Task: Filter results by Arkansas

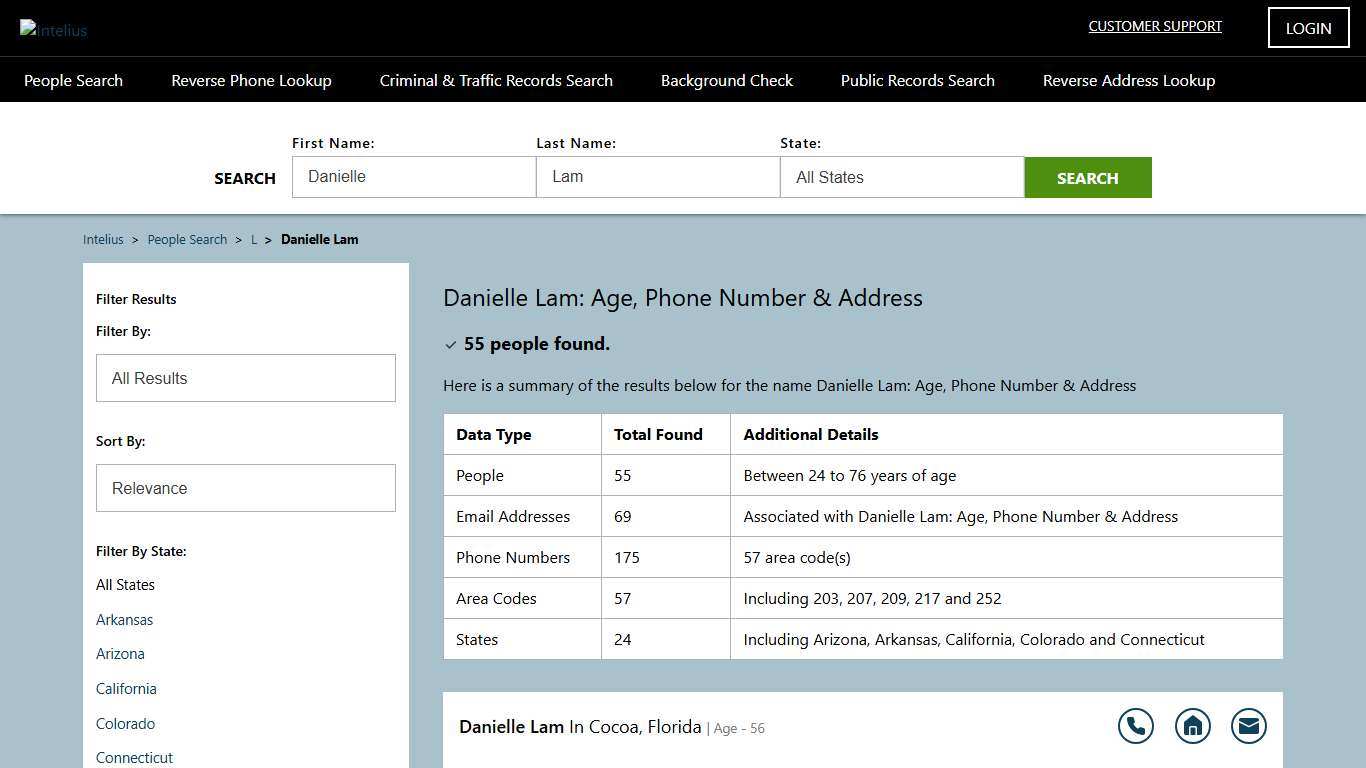Action: coord(124,620)
